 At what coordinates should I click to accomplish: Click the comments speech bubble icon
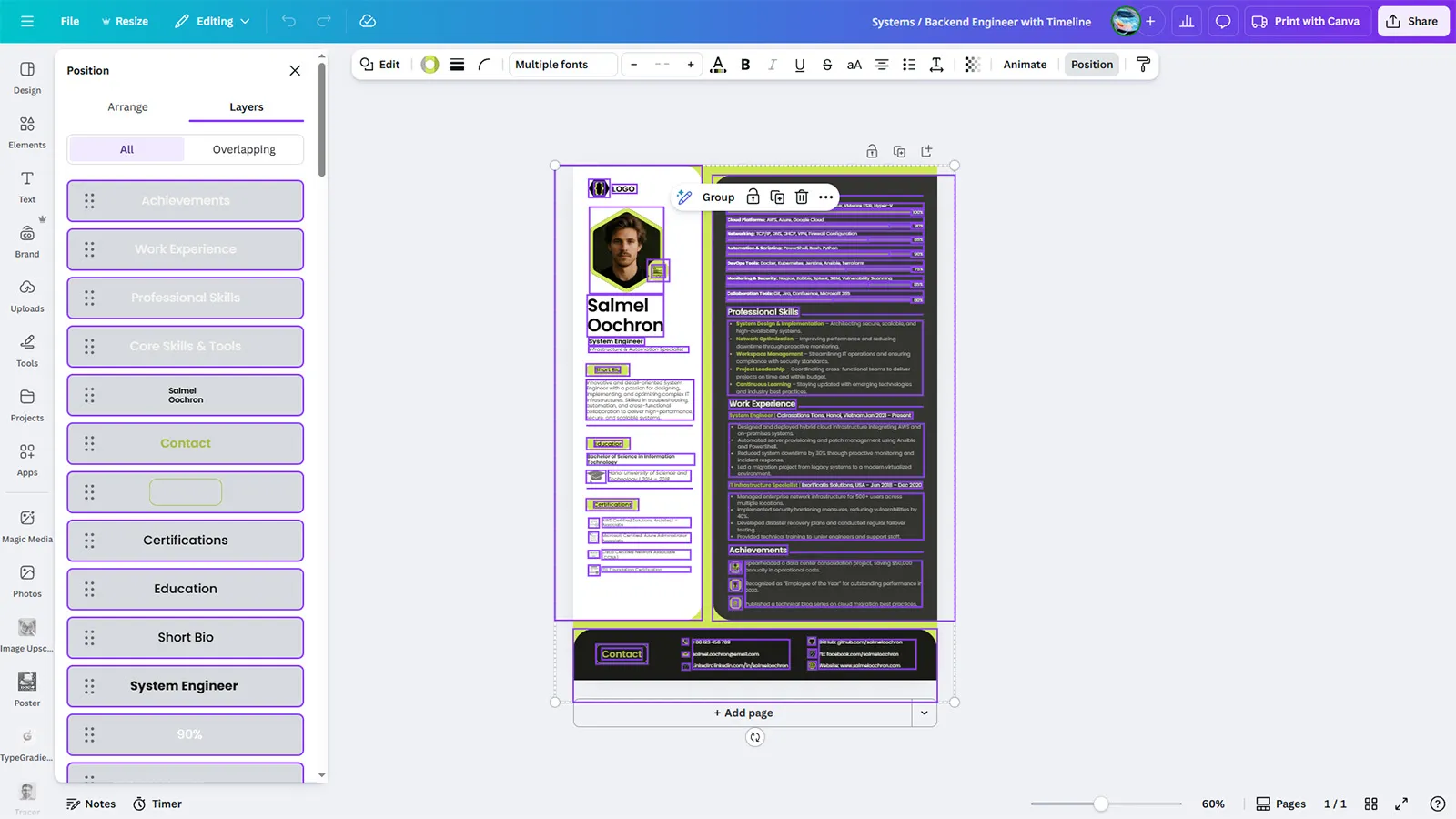point(1223,22)
